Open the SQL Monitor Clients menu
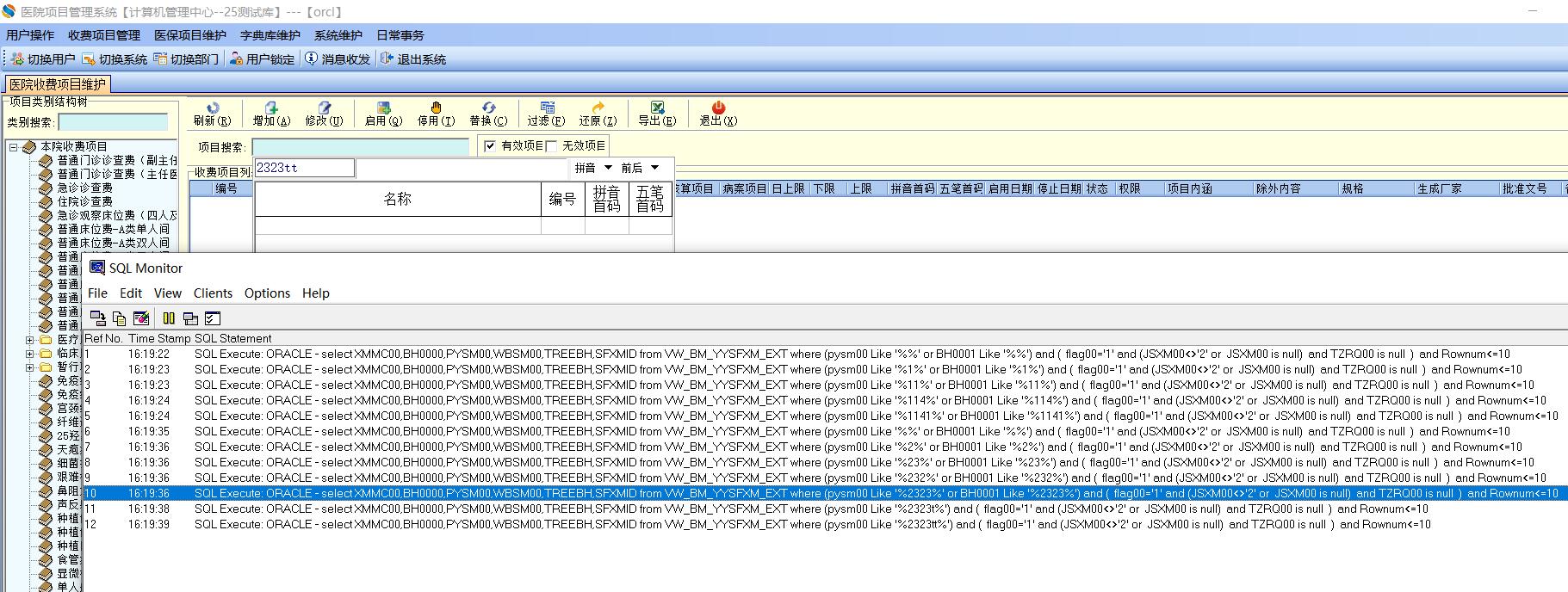 (213, 293)
